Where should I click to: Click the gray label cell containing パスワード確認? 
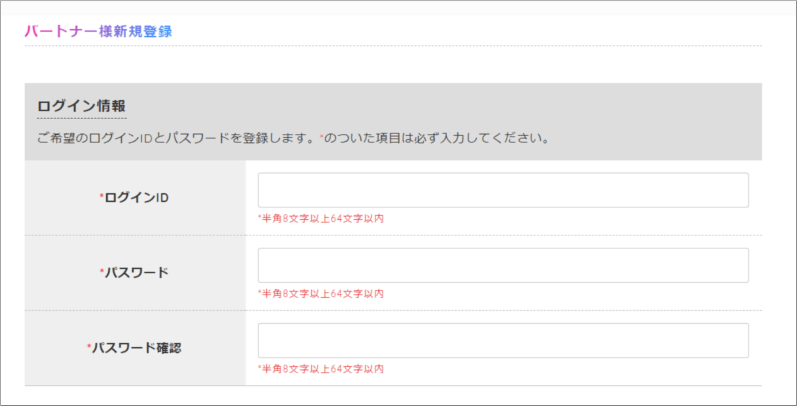click(x=135, y=348)
